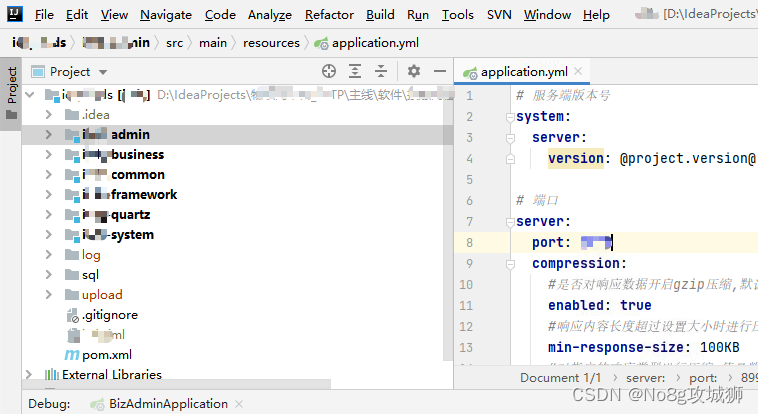Expand the sql folder
The width and height of the screenshot is (758, 414).
pos(48,275)
